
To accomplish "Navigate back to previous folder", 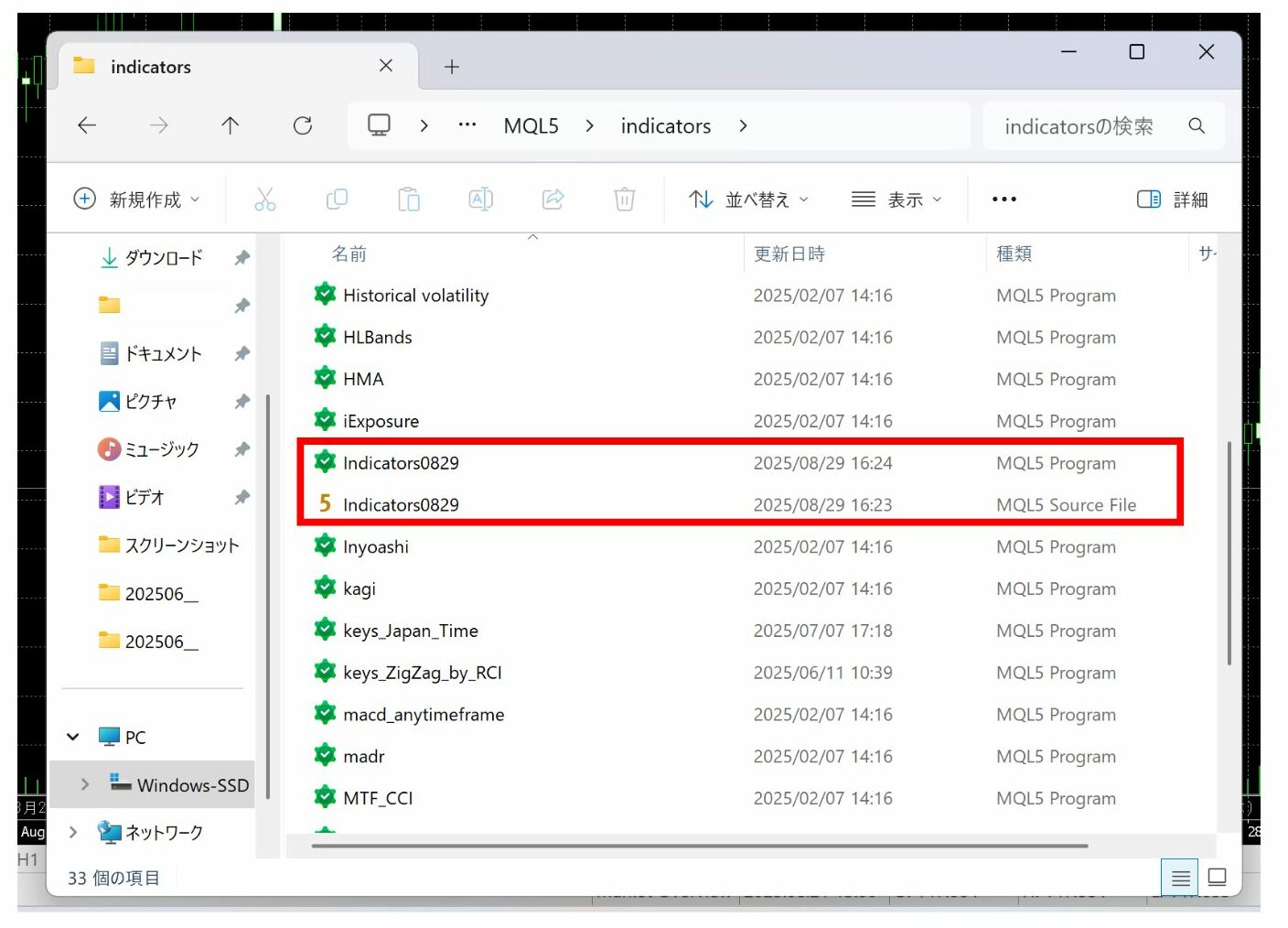I will click(x=87, y=125).
